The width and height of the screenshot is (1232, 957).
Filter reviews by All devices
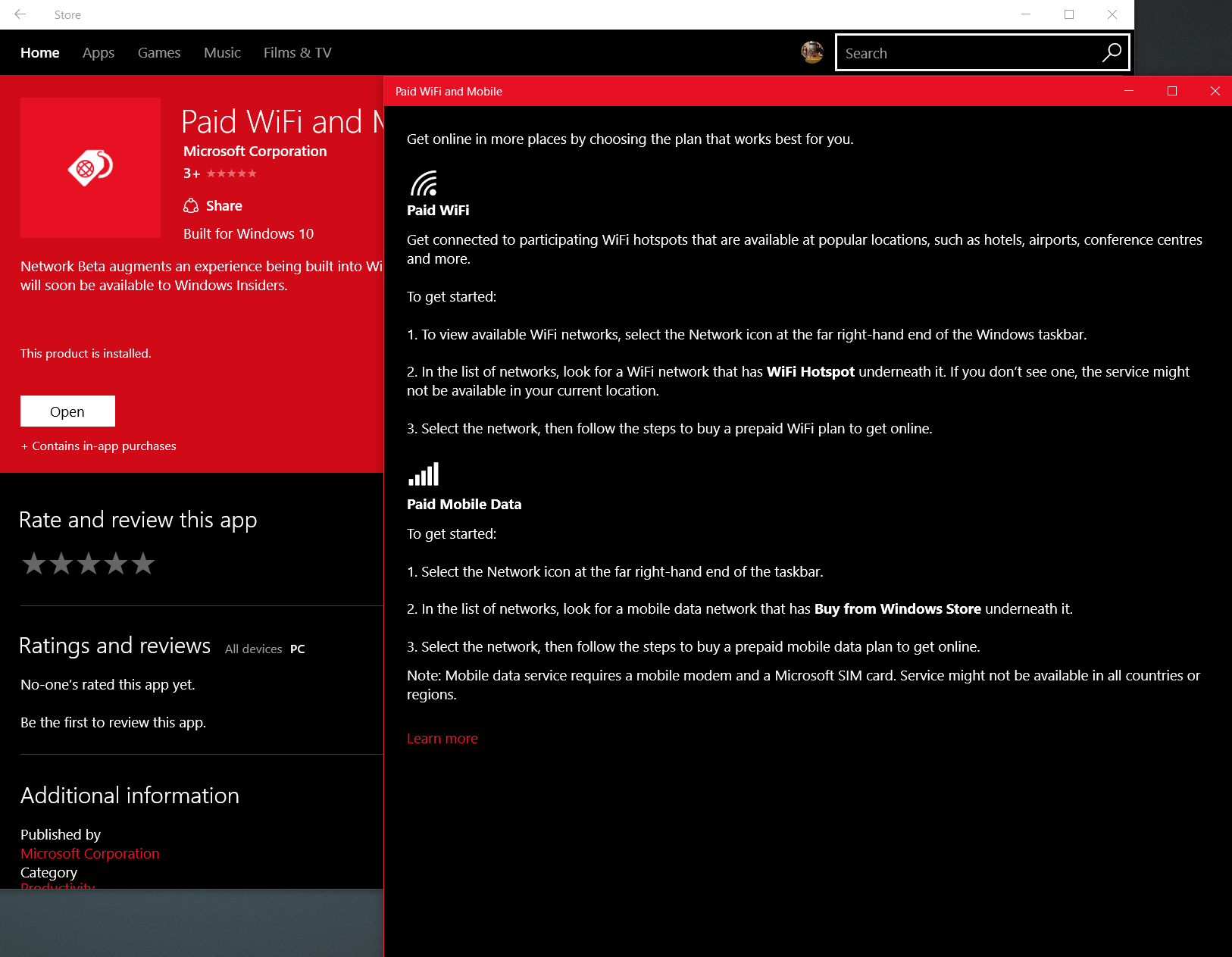tap(253, 649)
